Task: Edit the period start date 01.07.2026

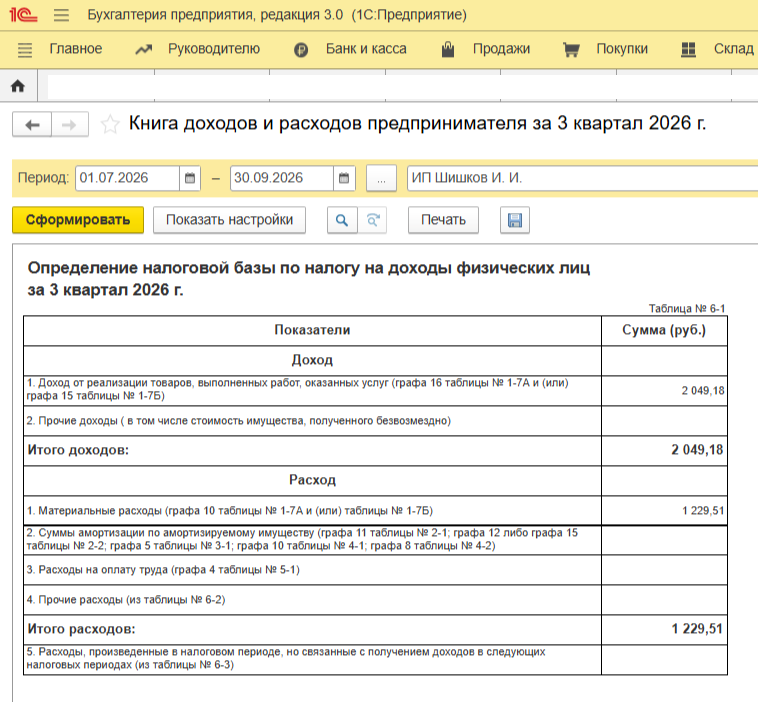Action: tap(127, 178)
